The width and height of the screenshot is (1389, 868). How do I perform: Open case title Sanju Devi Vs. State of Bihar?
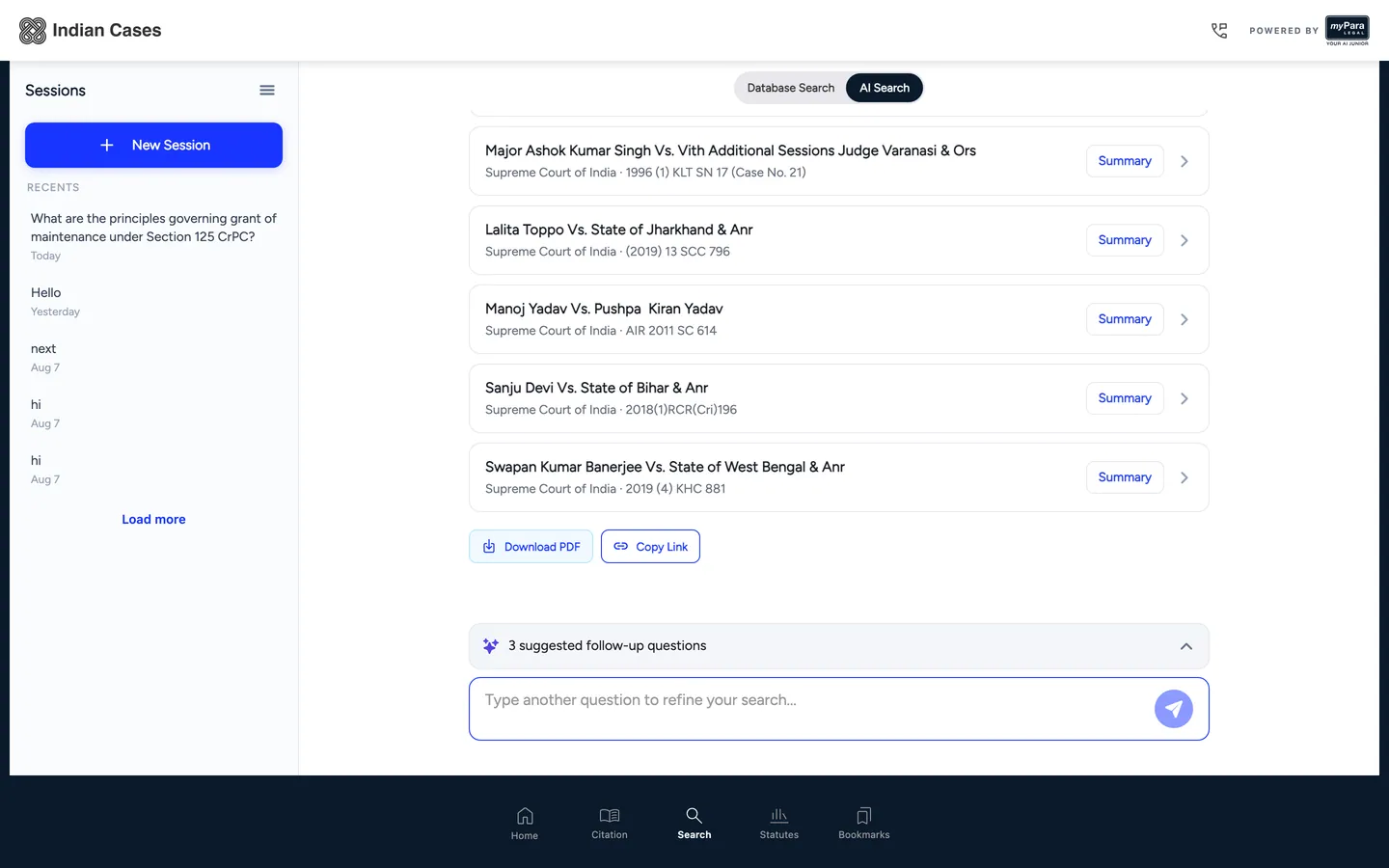tap(596, 388)
